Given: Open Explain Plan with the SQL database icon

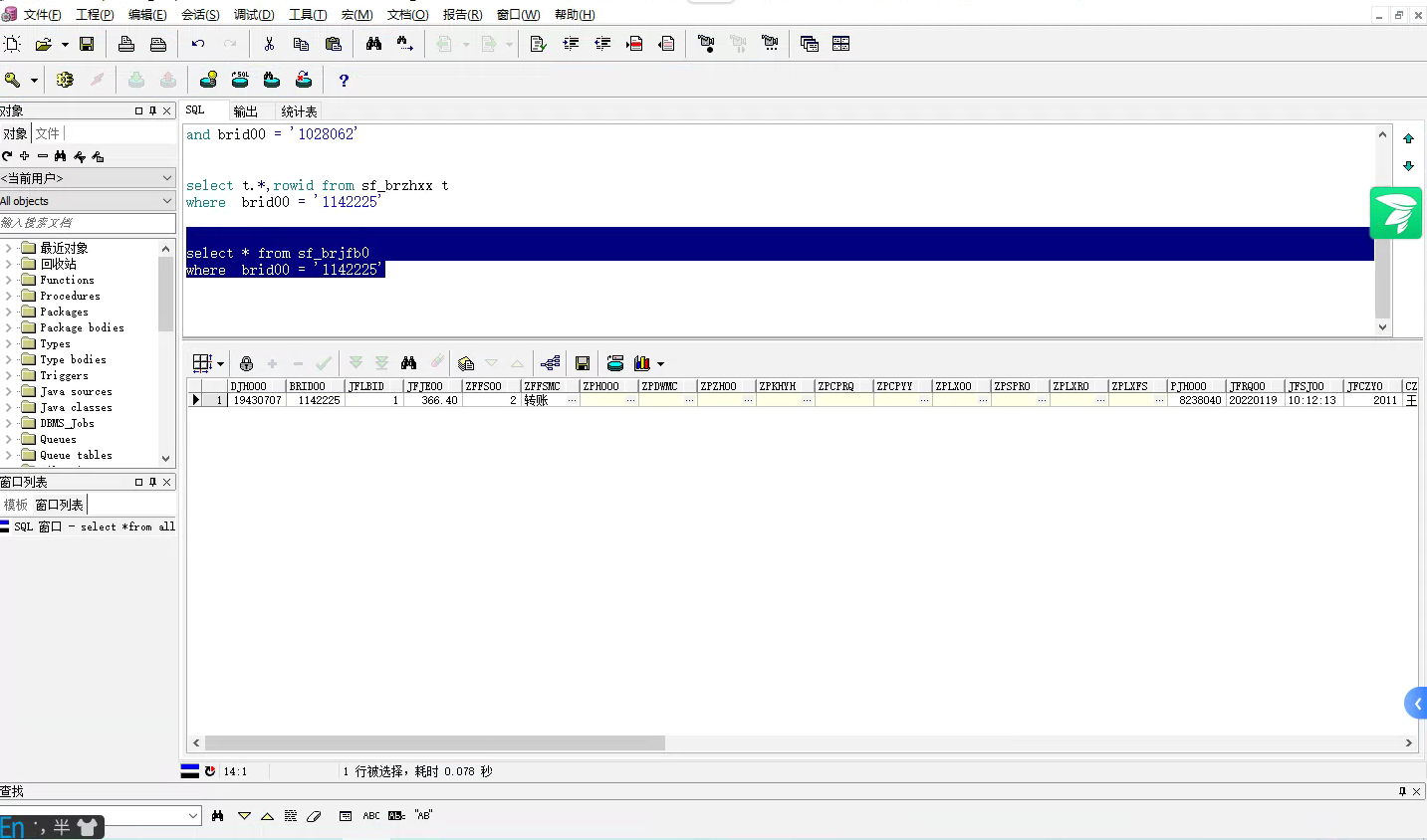Looking at the screenshot, I should click(240, 81).
